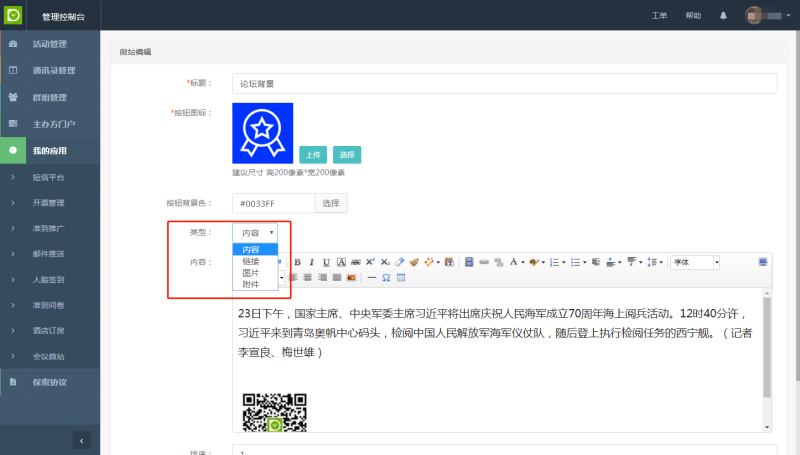Open the 字体 font family dropdown

[695, 262]
